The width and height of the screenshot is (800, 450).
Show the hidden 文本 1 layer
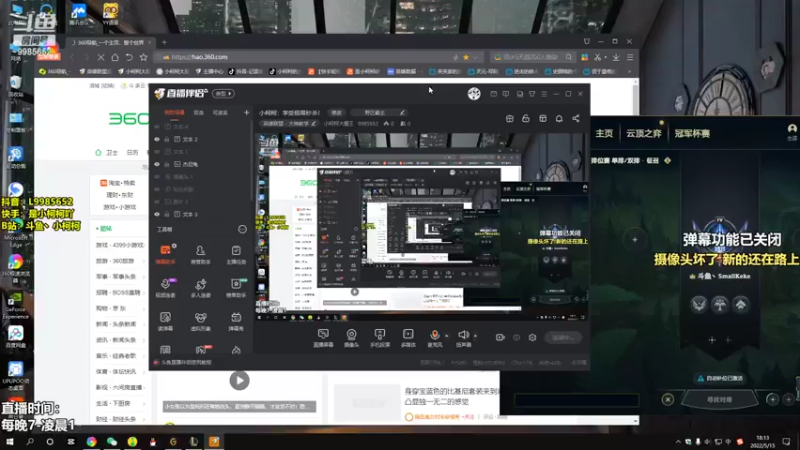[x=157, y=152]
